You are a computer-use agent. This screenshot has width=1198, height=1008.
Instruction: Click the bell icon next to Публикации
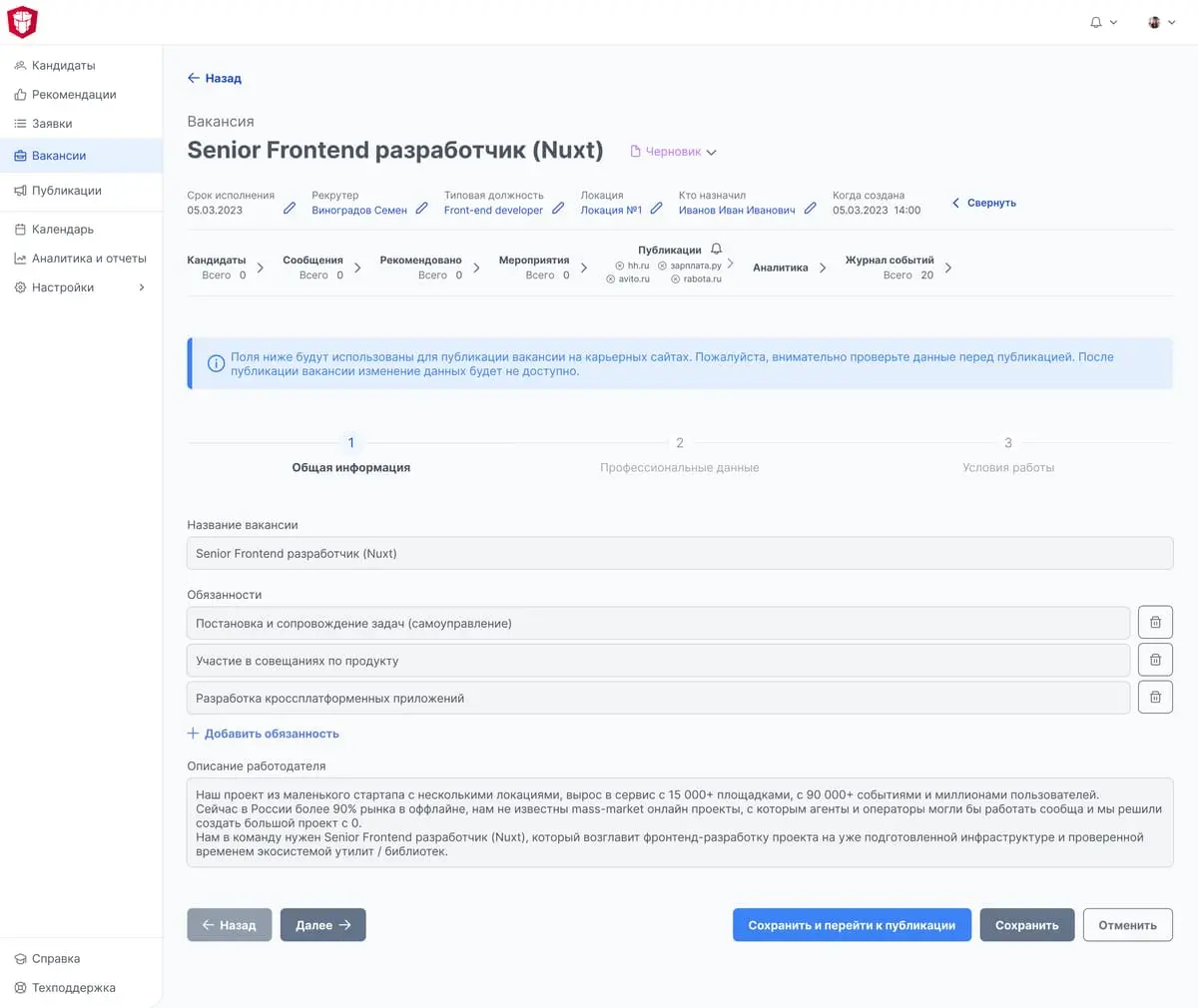716,250
